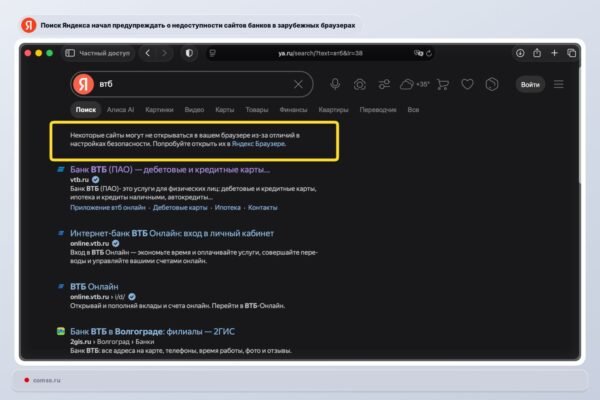Viewport: 600px width, 400px height.
Task: Open the Приложение втб онлайн sitelink
Action: 108,207
